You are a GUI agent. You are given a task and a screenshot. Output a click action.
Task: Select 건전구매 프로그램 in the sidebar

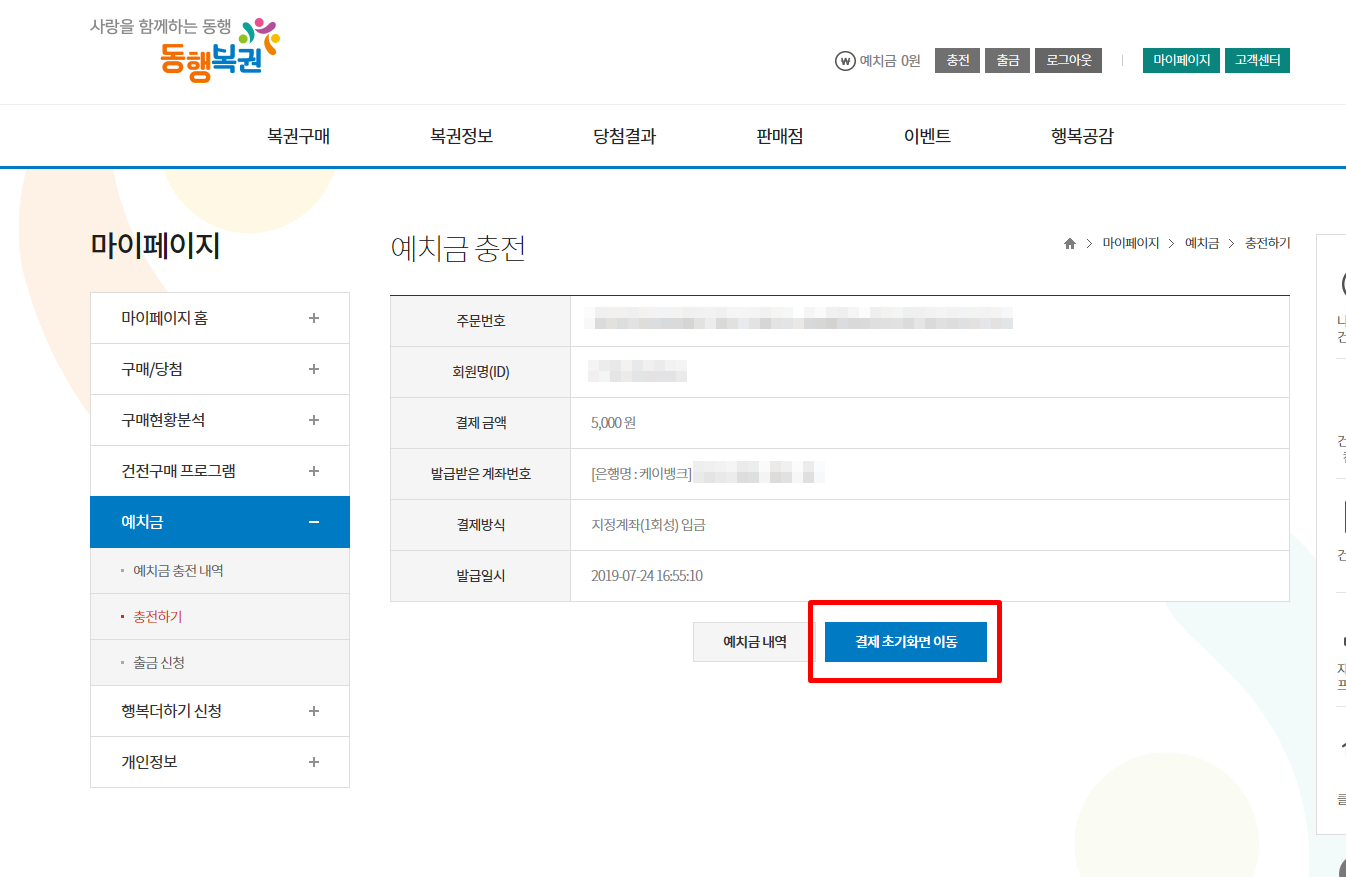coord(220,471)
